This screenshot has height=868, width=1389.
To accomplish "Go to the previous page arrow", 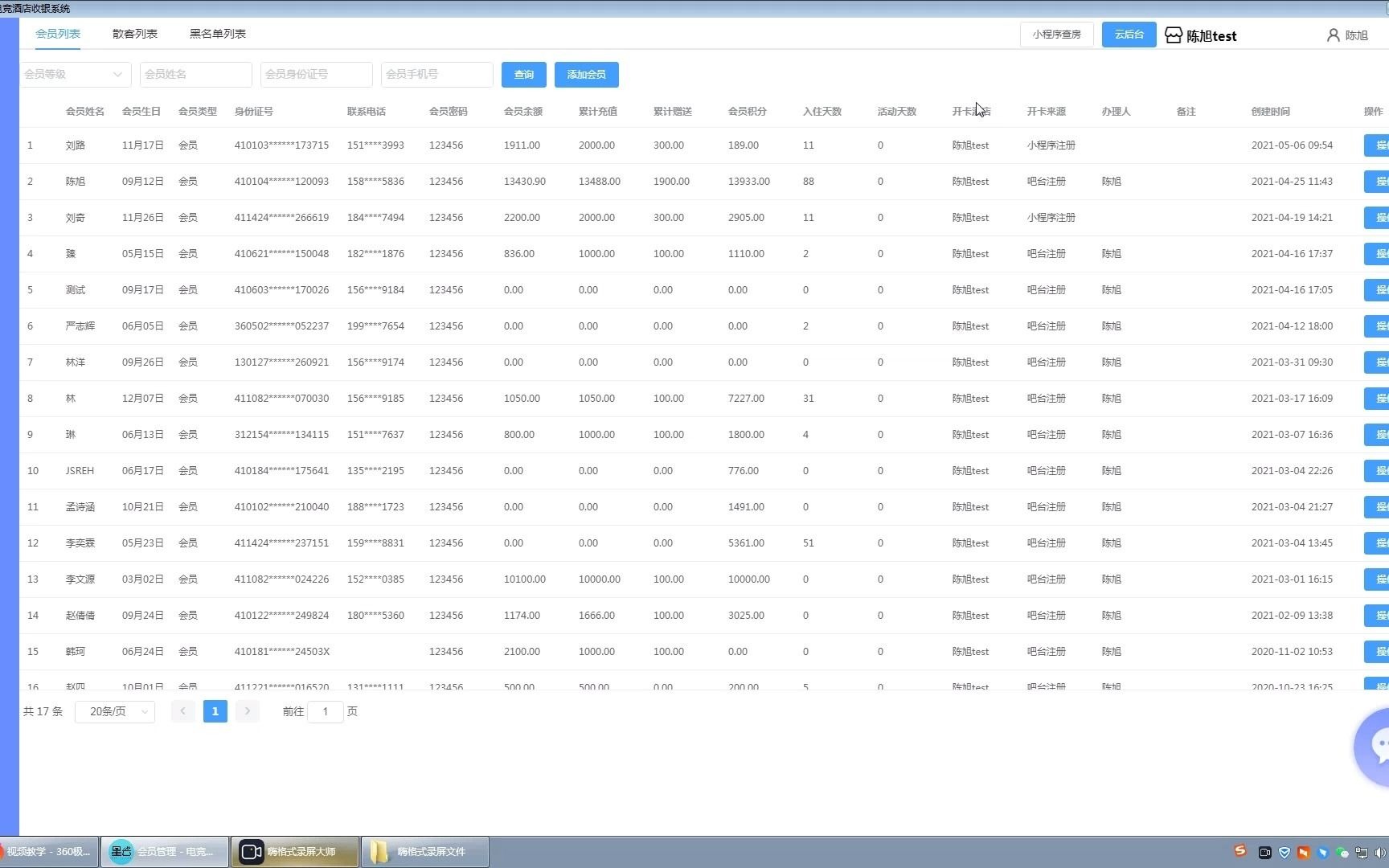I will point(183,711).
